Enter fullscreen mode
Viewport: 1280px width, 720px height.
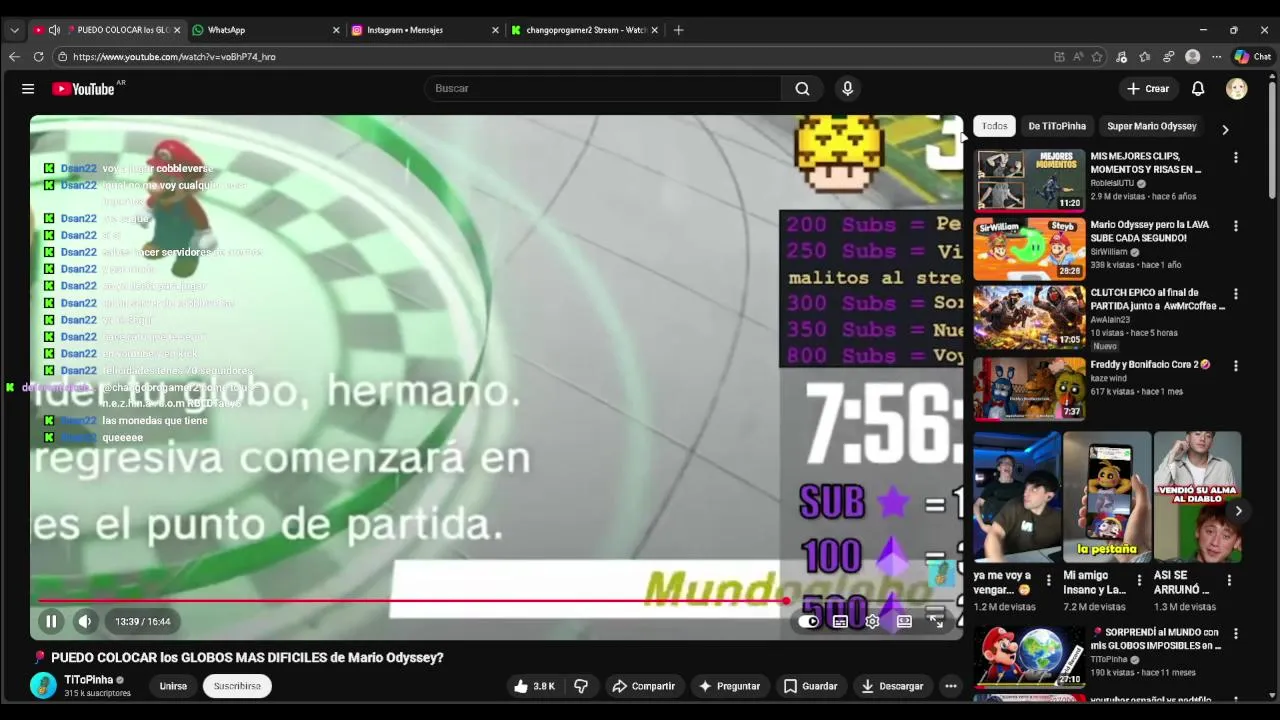tap(936, 621)
